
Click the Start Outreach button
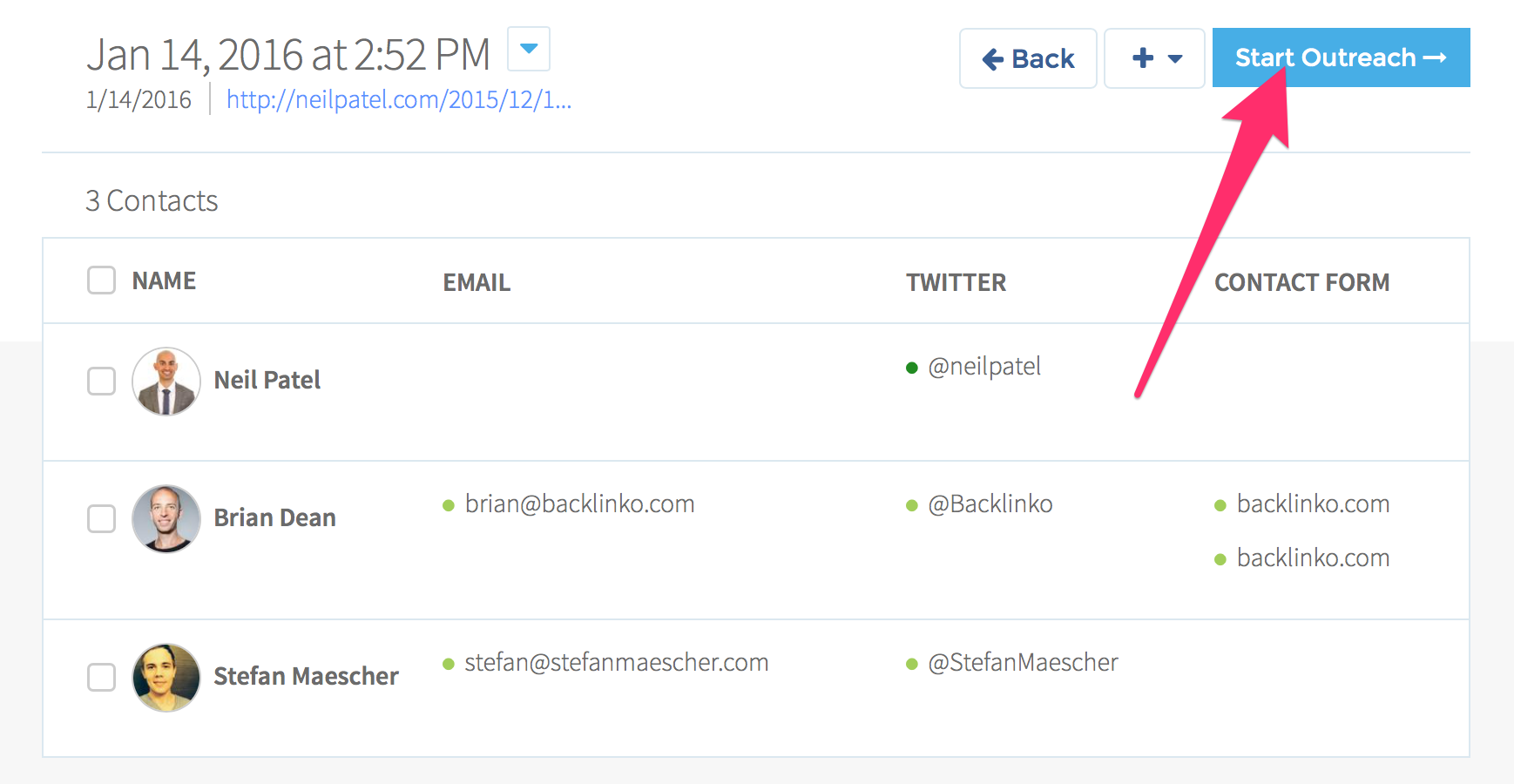pyautogui.click(x=1342, y=57)
